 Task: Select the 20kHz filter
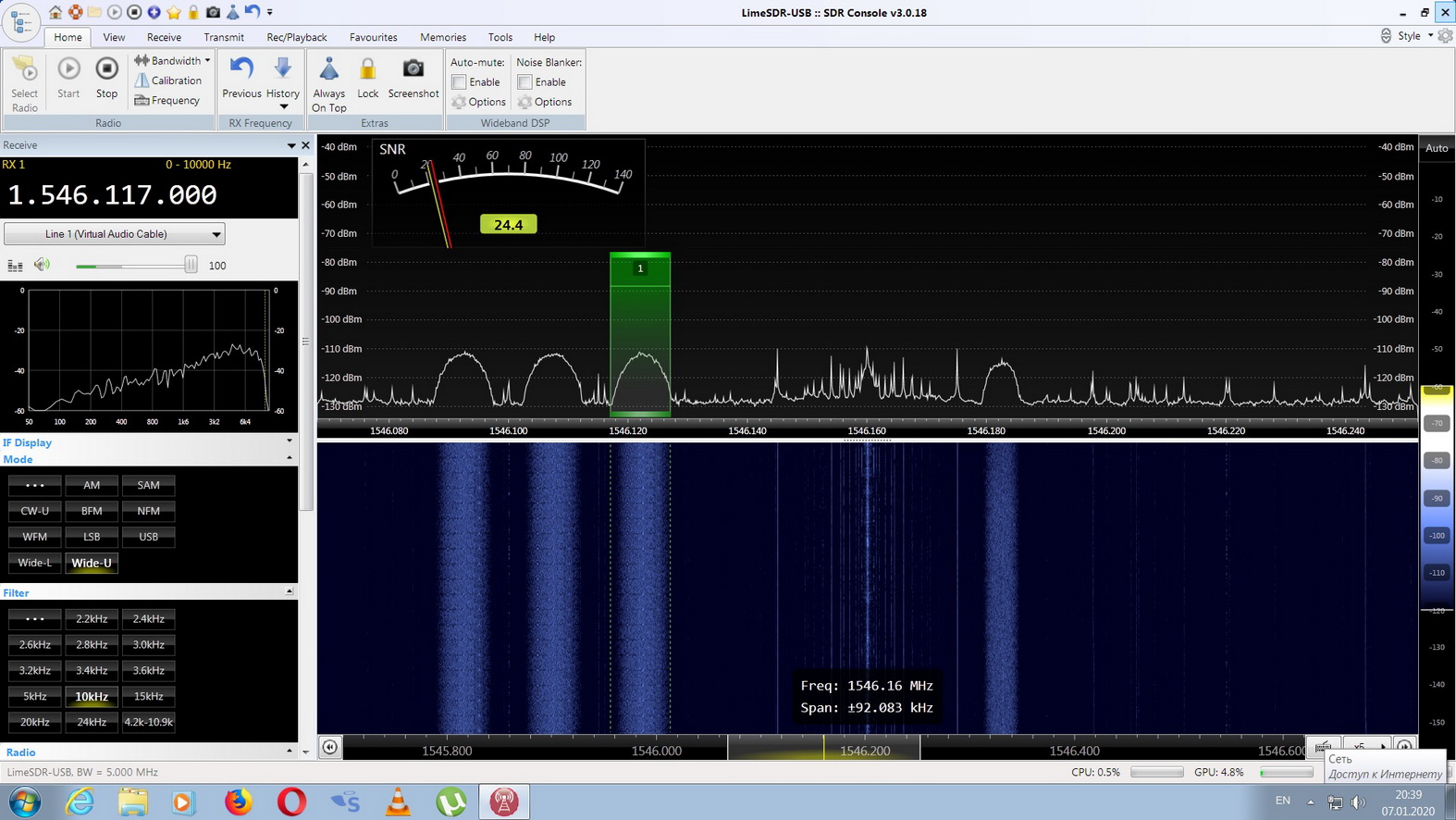tap(35, 723)
